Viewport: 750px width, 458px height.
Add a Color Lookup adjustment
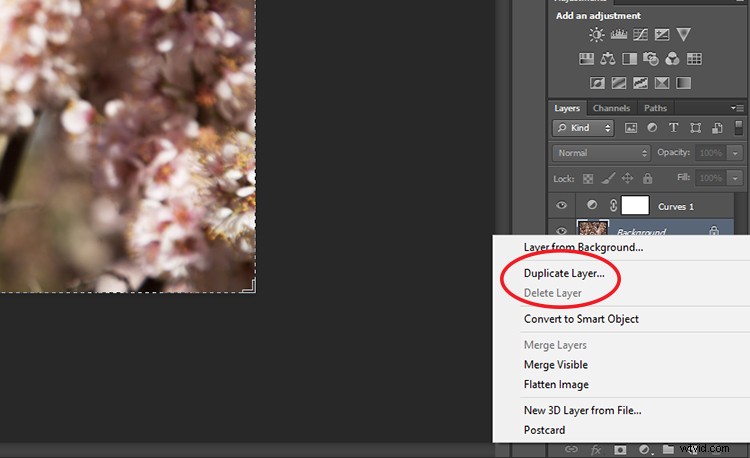click(694, 59)
